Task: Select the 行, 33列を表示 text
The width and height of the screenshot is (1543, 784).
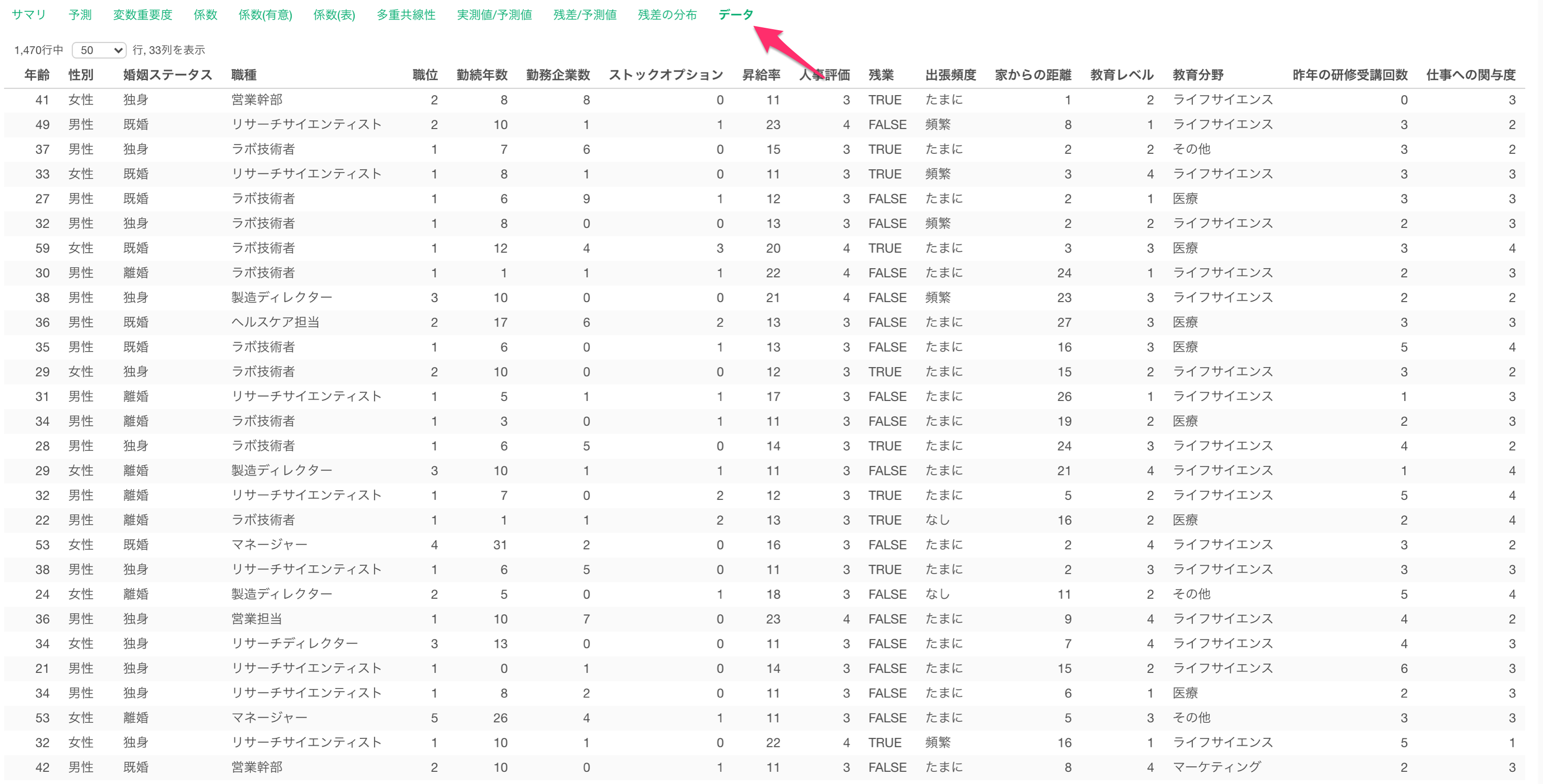Action: pyautogui.click(x=169, y=50)
